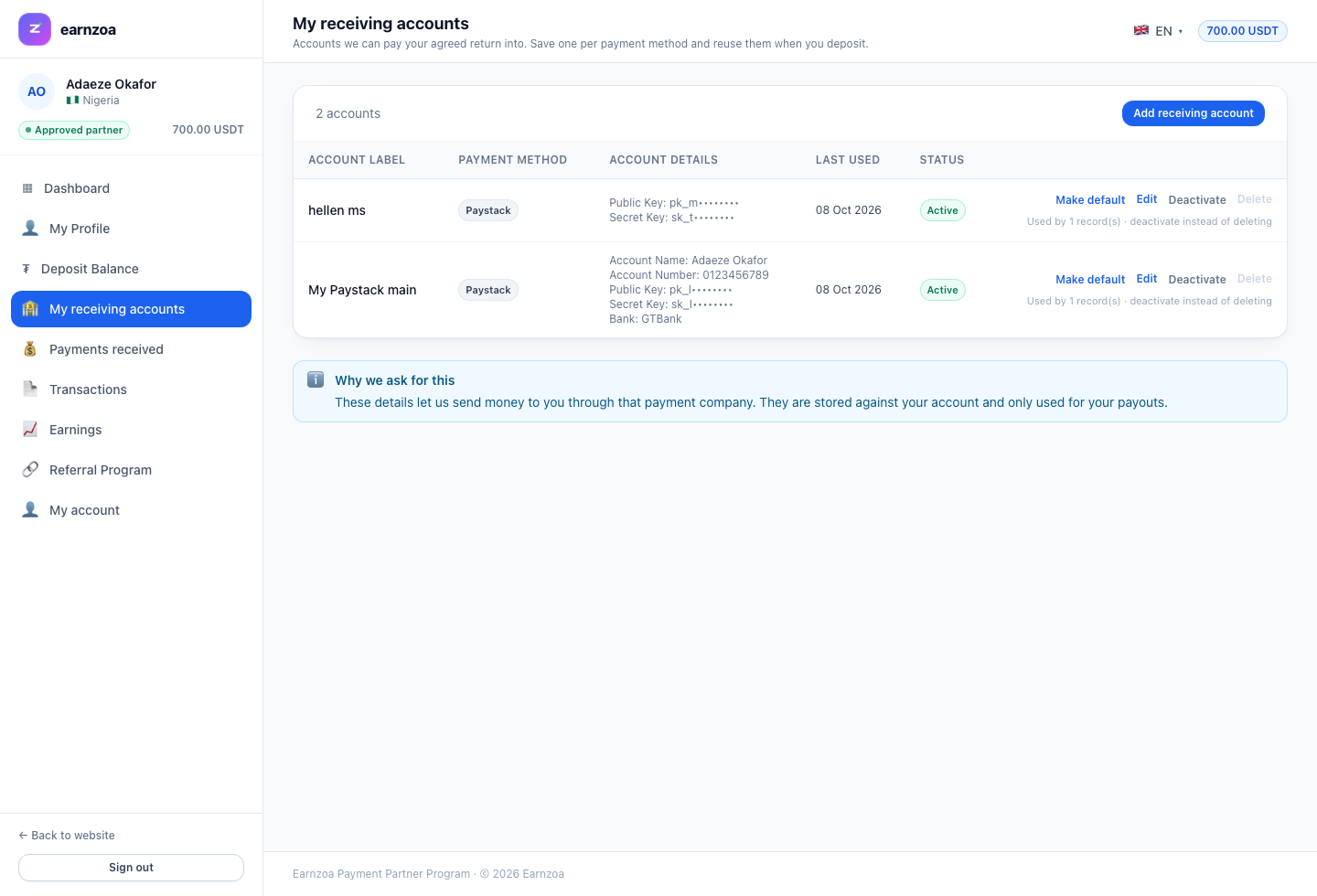Click the LAST USED column header
This screenshot has height=896, width=1317.
848,160
